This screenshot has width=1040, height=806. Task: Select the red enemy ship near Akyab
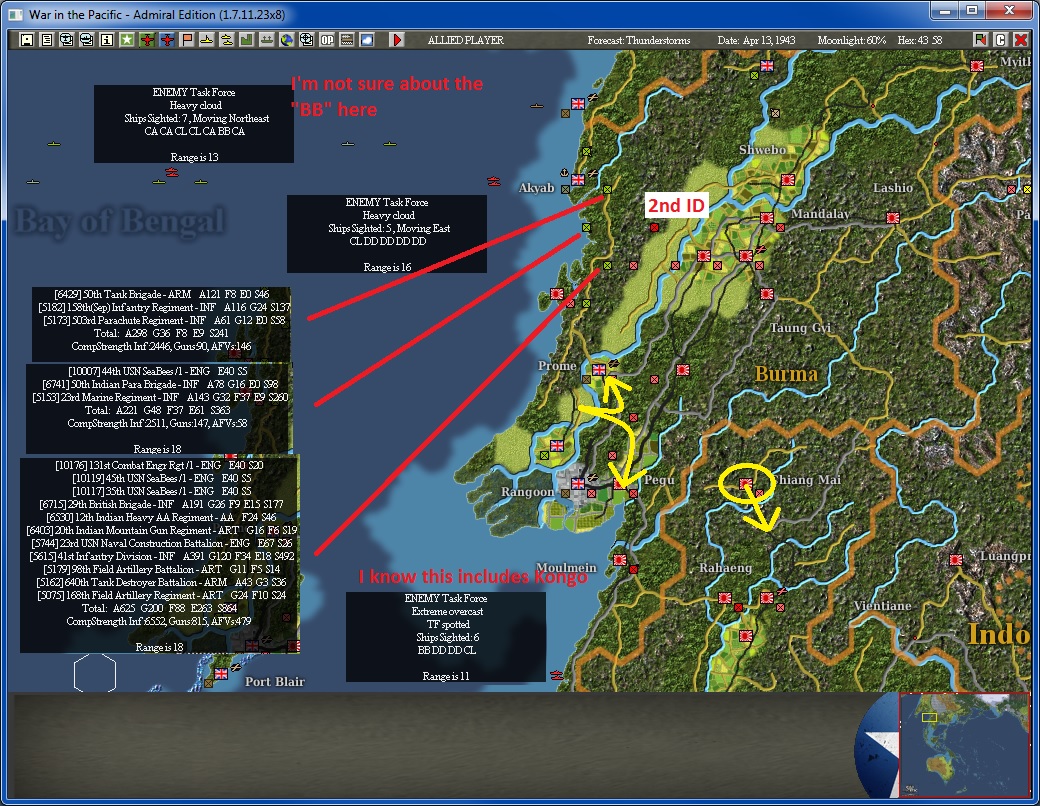[x=493, y=181]
